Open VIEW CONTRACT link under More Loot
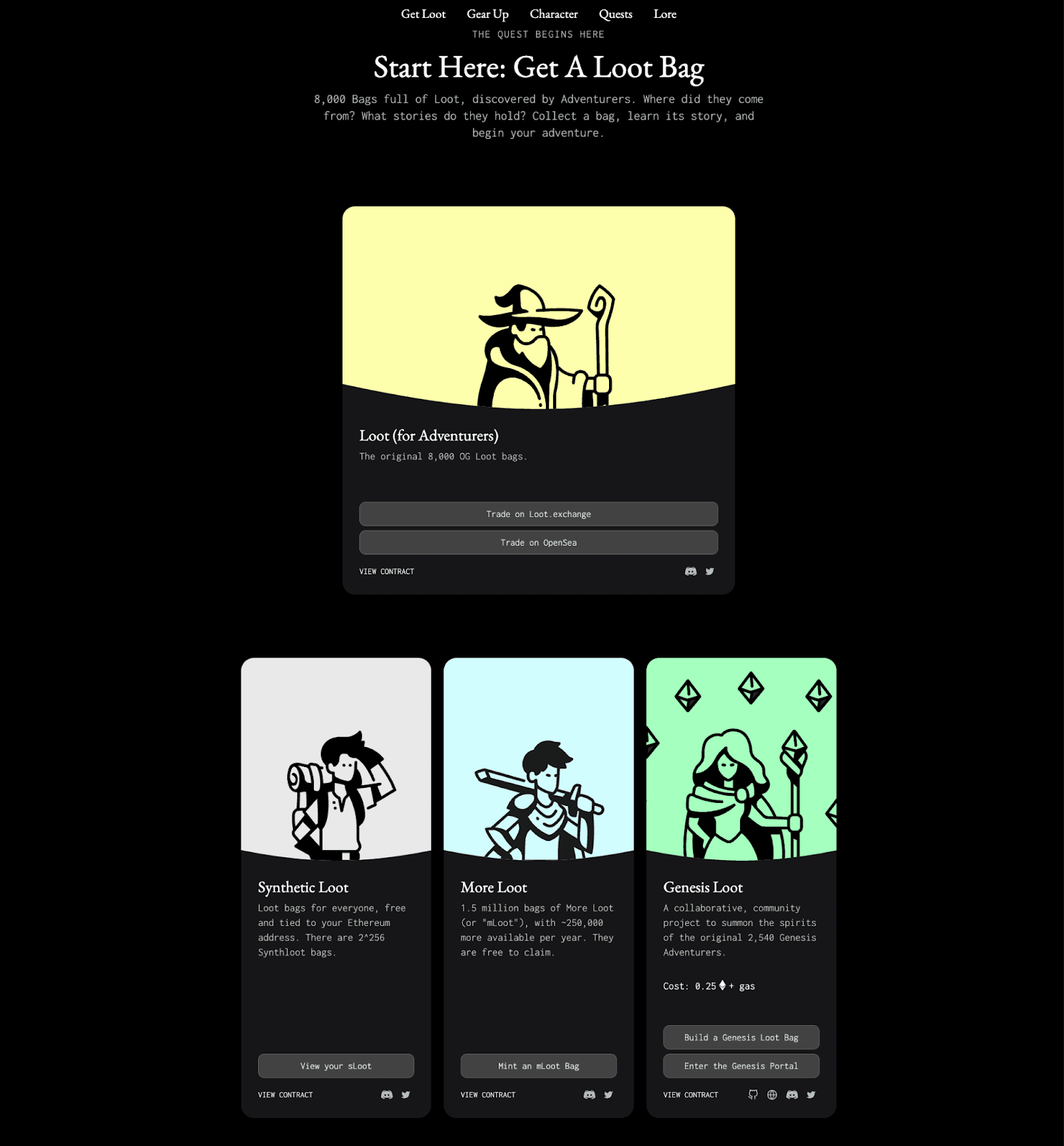Image resolution: width=1064 pixels, height=1146 pixels. pyautogui.click(x=488, y=1095)
